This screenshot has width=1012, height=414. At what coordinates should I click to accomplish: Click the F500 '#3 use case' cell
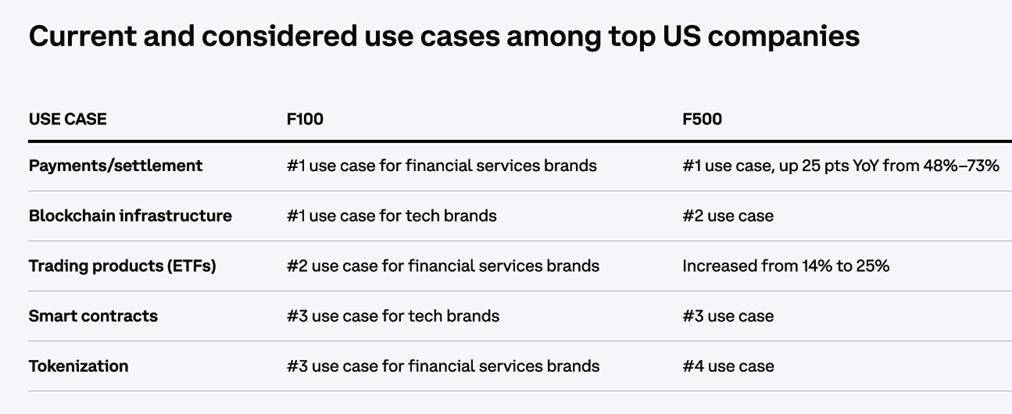(728, 316)
